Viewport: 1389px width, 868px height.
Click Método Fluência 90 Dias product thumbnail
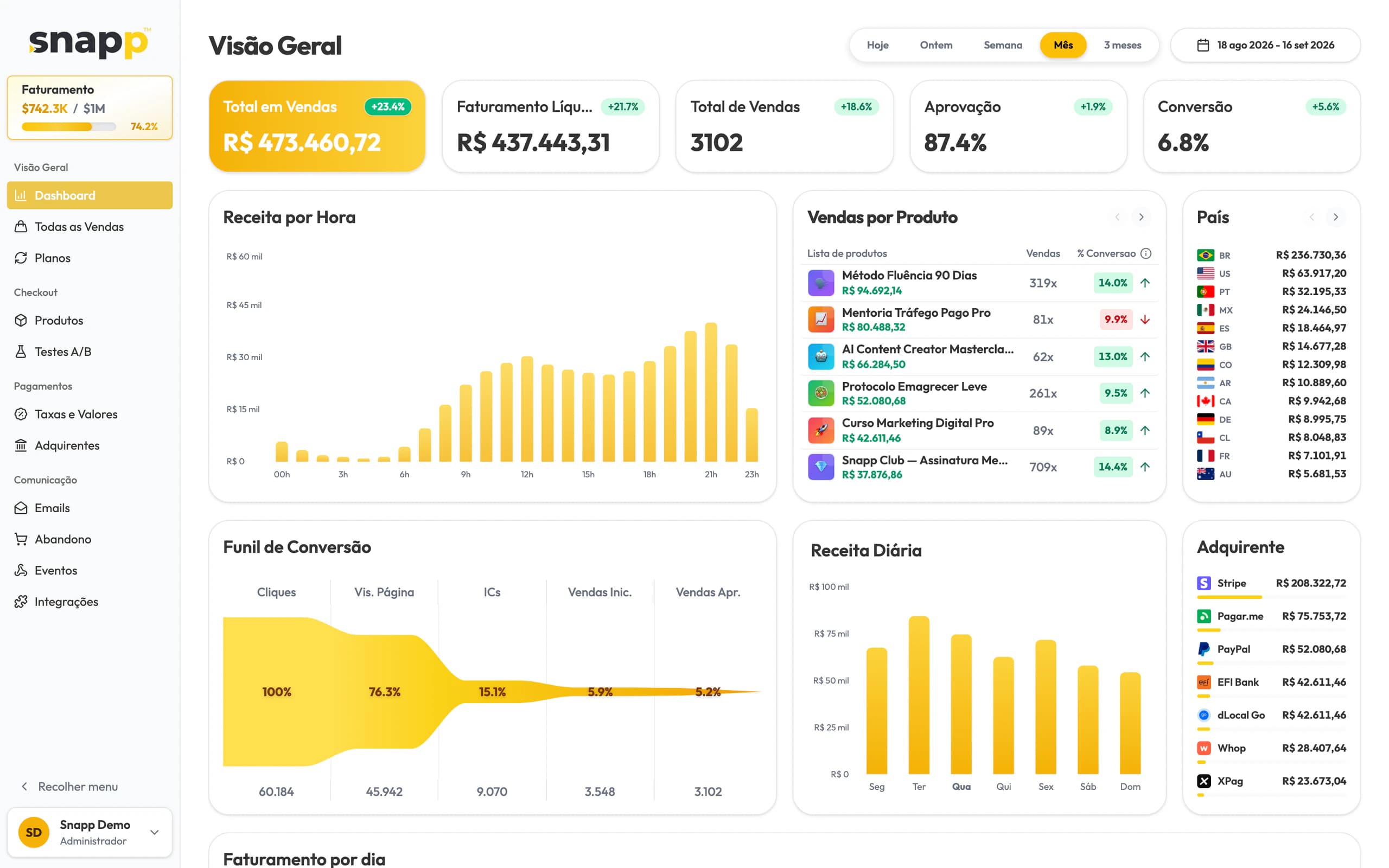click(821, 283)
